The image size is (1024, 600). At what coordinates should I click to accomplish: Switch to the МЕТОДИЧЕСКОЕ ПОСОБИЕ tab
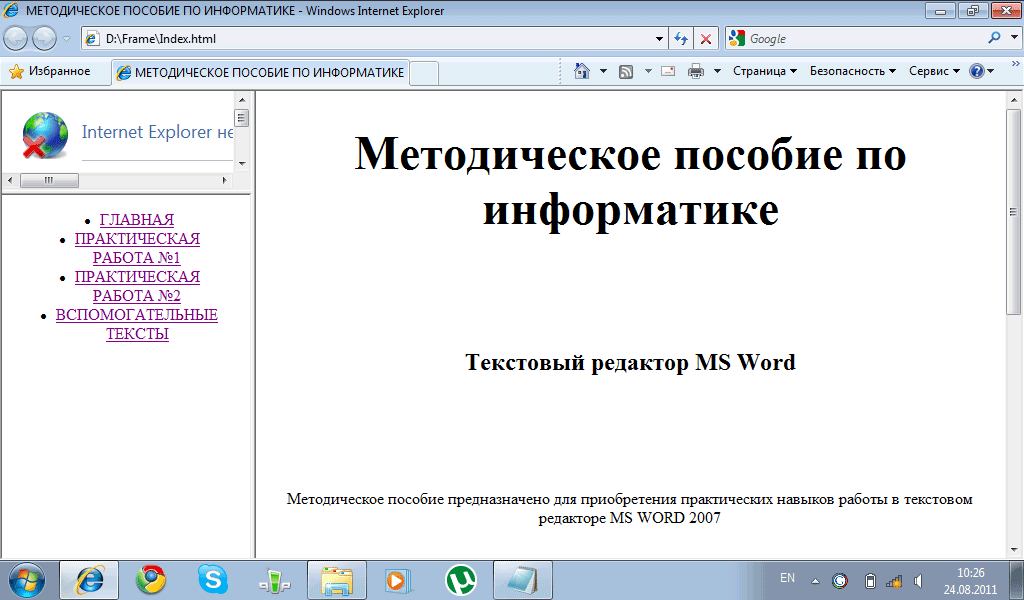point(260,71)
